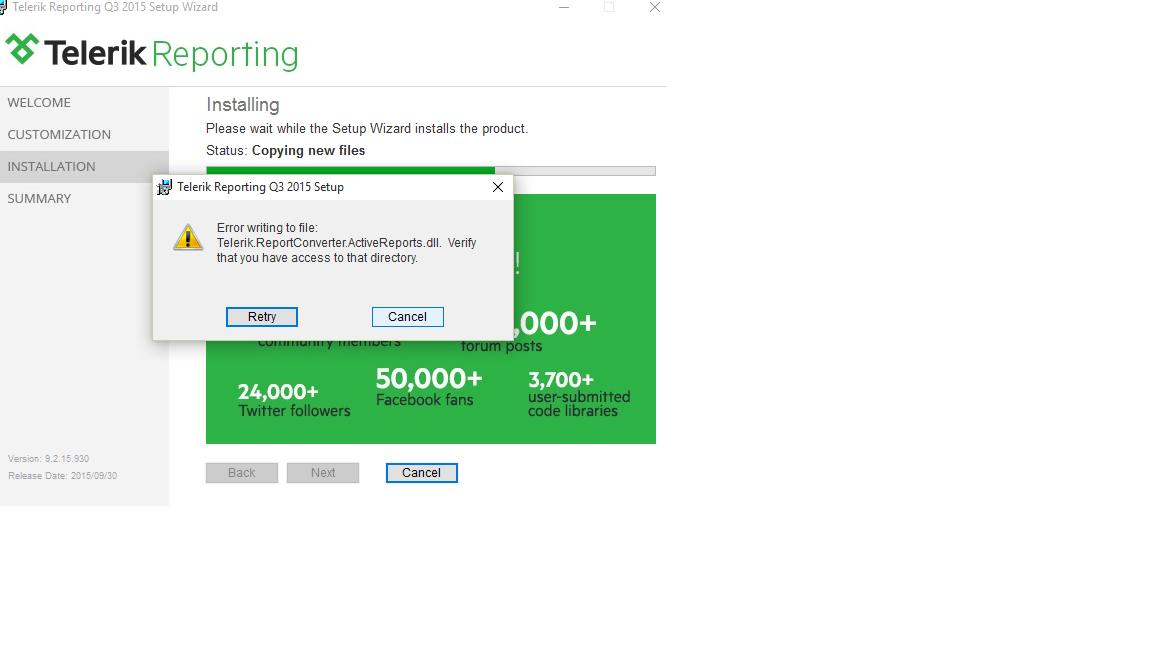Click the Telerik logo icon
1152x648 pixels.
click(x=22, y=49)
